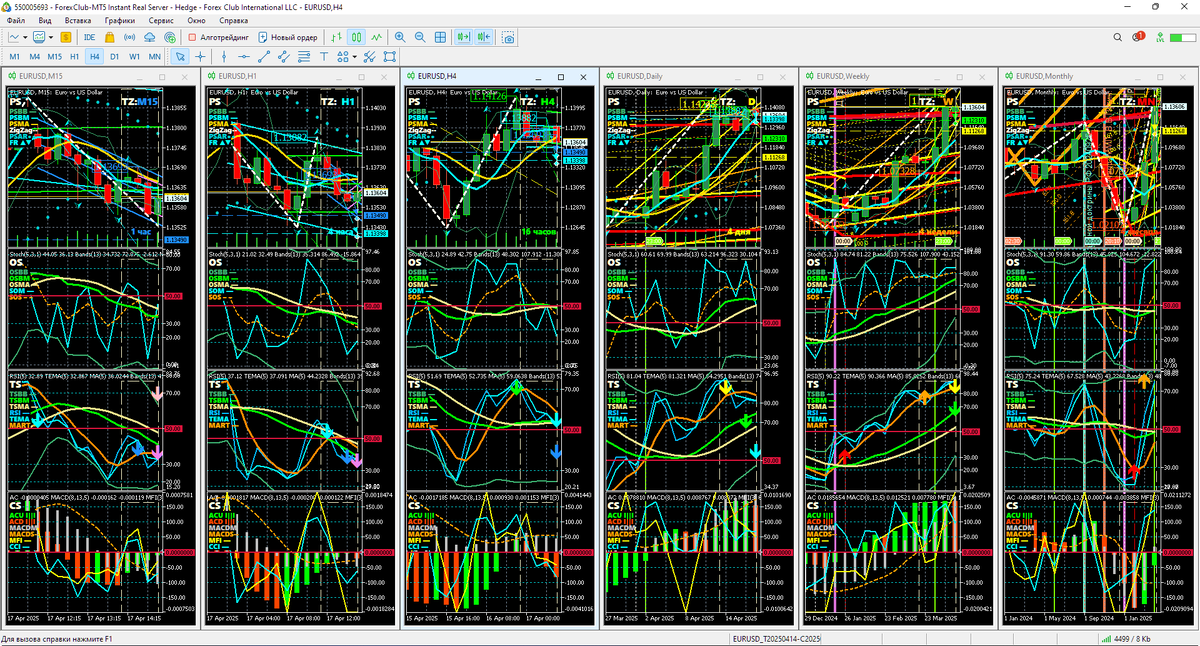The height and width of the screenshot is (646, 1200).
Task: Select the trendline drawing tool
Action: pos(264,57)
